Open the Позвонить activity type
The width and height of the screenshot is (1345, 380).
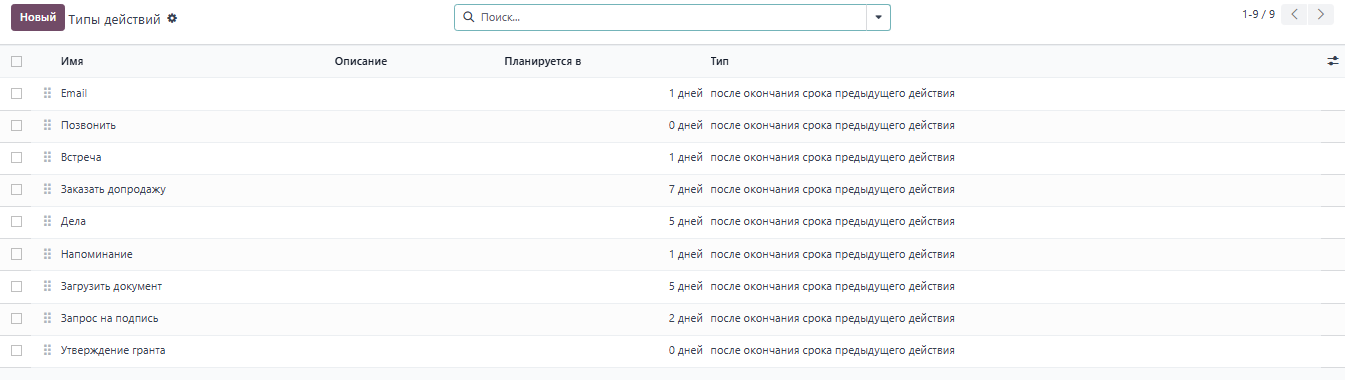point(89,125)
